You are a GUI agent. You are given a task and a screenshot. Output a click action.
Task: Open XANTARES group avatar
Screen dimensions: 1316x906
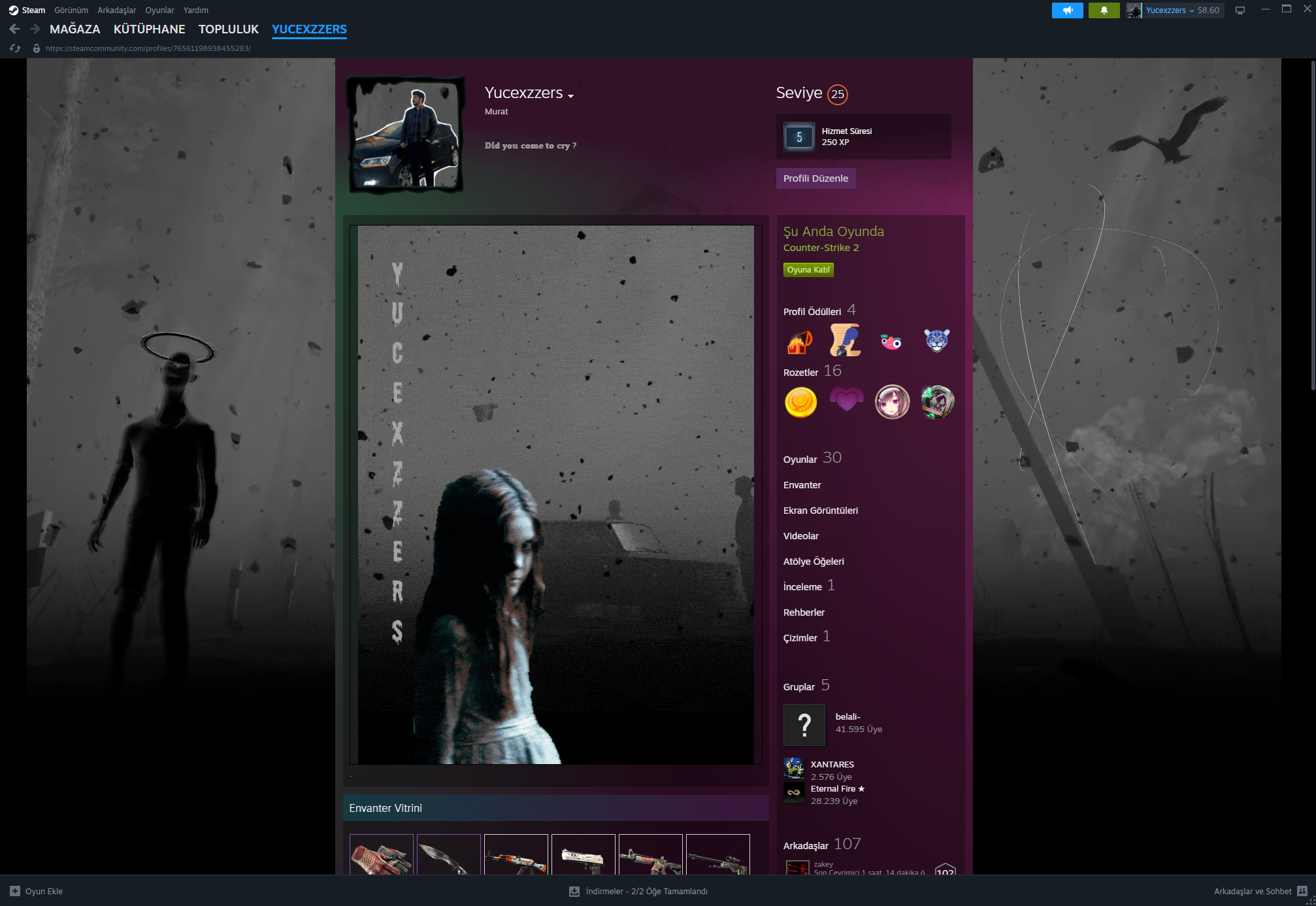pos(794,768)
